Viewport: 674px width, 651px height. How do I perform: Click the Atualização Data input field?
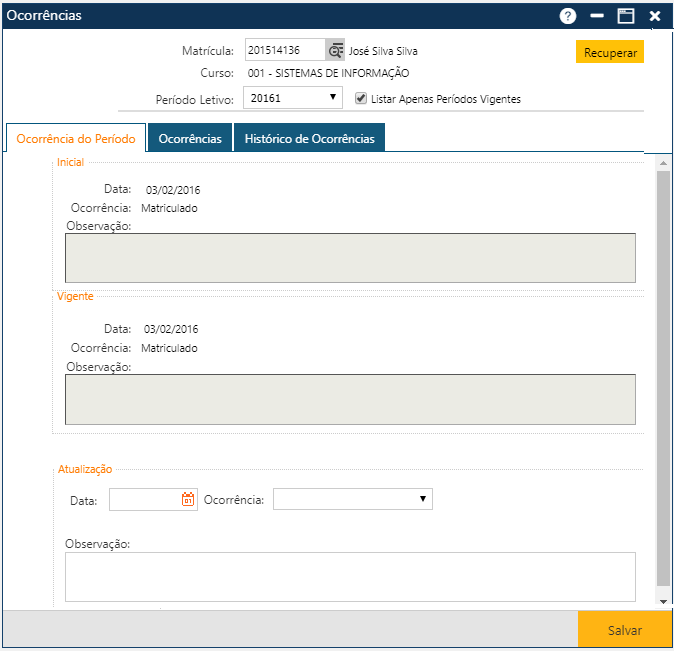point(144,500)
